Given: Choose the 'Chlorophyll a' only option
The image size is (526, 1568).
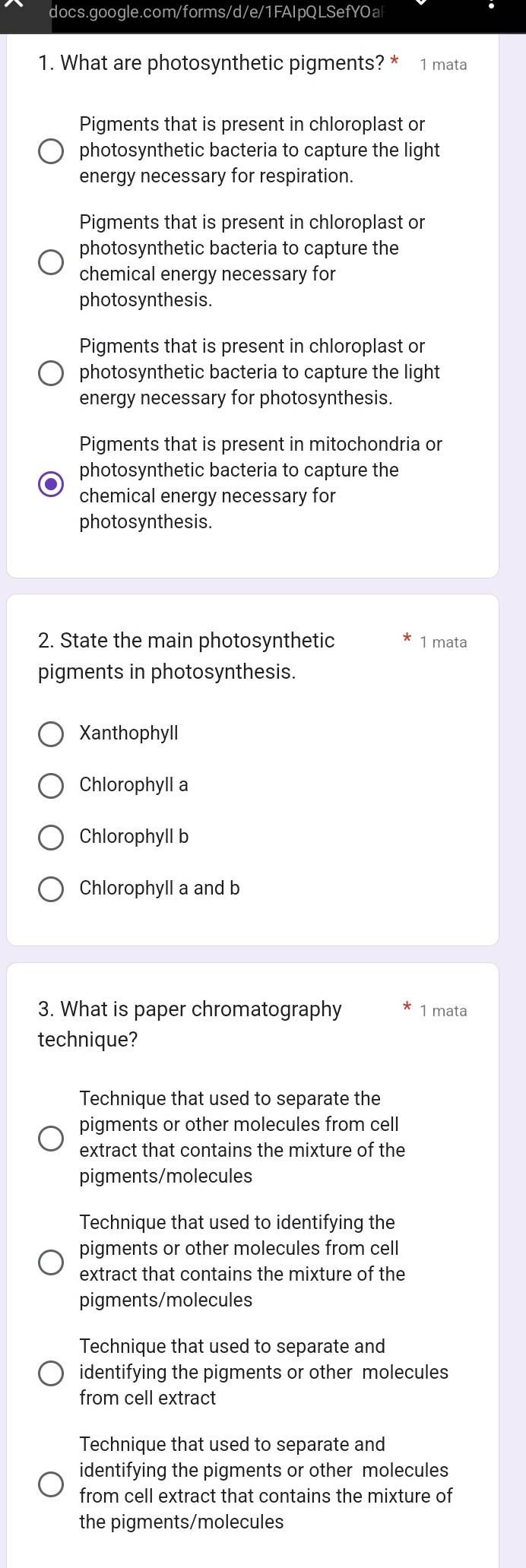Looking at the screenshot, I should 51,786.
